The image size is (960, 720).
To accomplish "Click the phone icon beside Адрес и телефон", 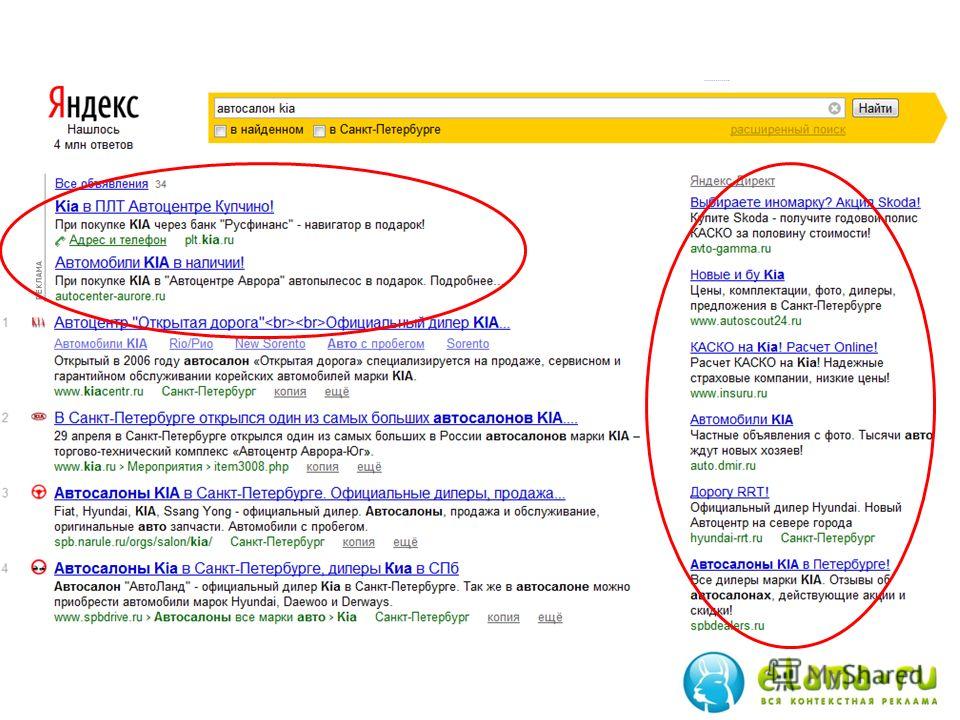I will [60, 241].
